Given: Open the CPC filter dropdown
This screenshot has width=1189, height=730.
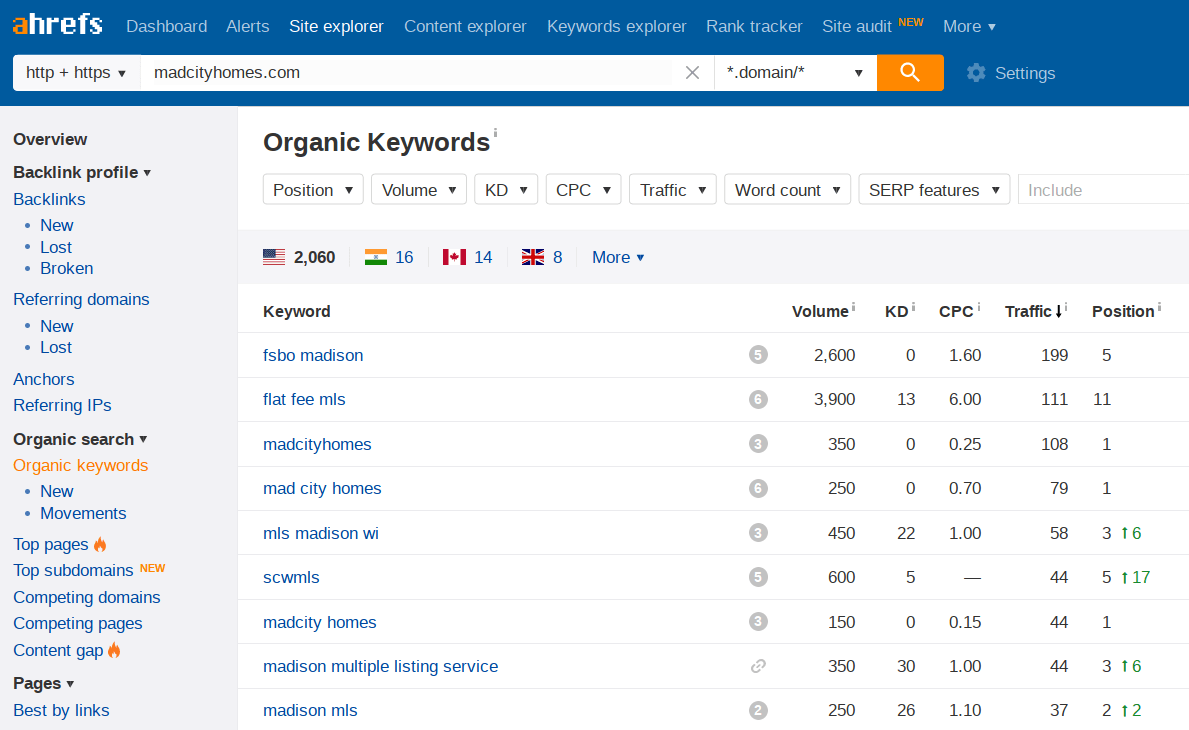Looking at the screenshot, I should coord(584,190).
